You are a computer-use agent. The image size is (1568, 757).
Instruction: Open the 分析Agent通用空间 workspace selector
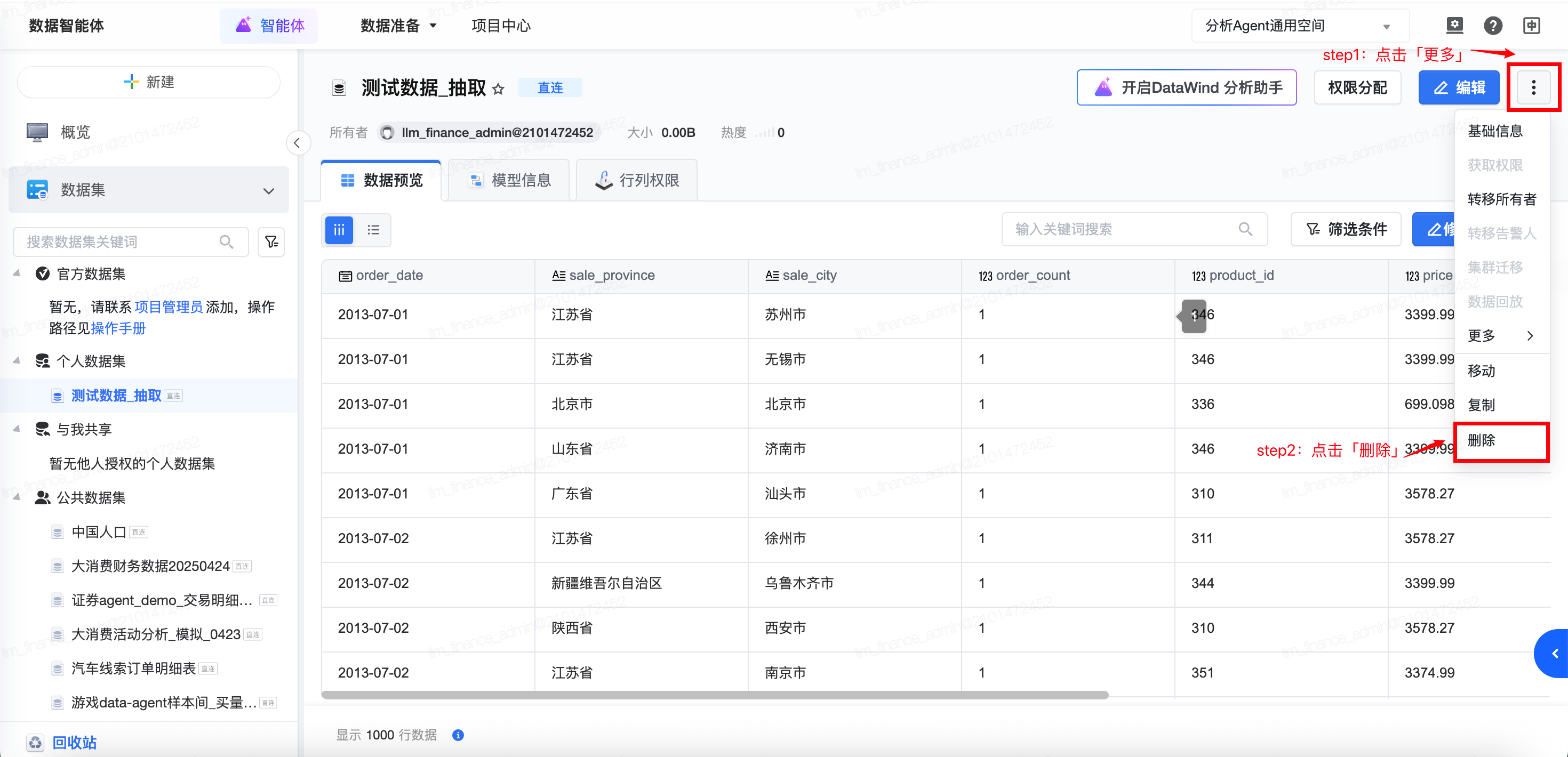[x=1300, y=26]
